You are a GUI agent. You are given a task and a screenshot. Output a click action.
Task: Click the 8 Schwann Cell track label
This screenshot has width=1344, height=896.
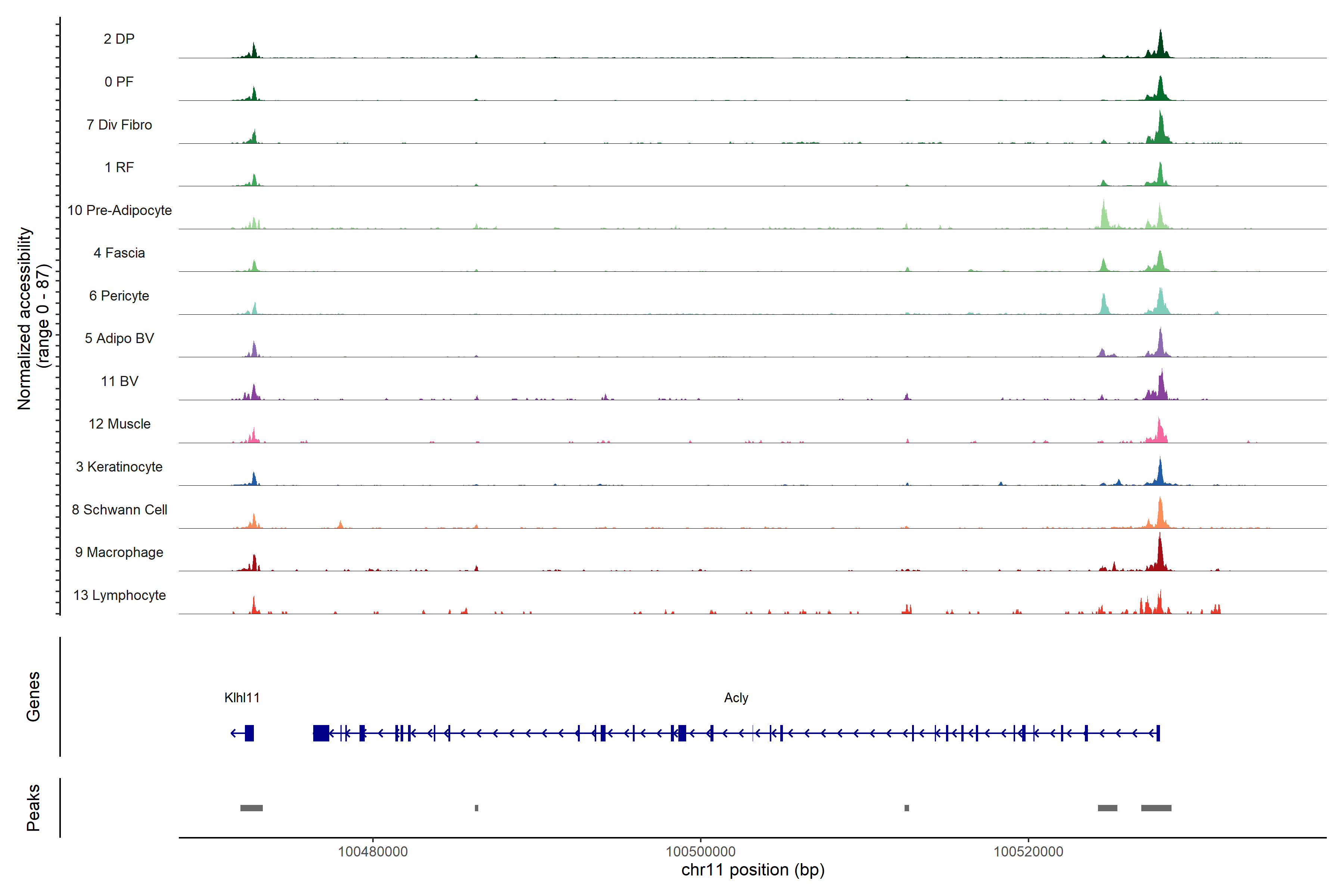click(x=119, y=510)
